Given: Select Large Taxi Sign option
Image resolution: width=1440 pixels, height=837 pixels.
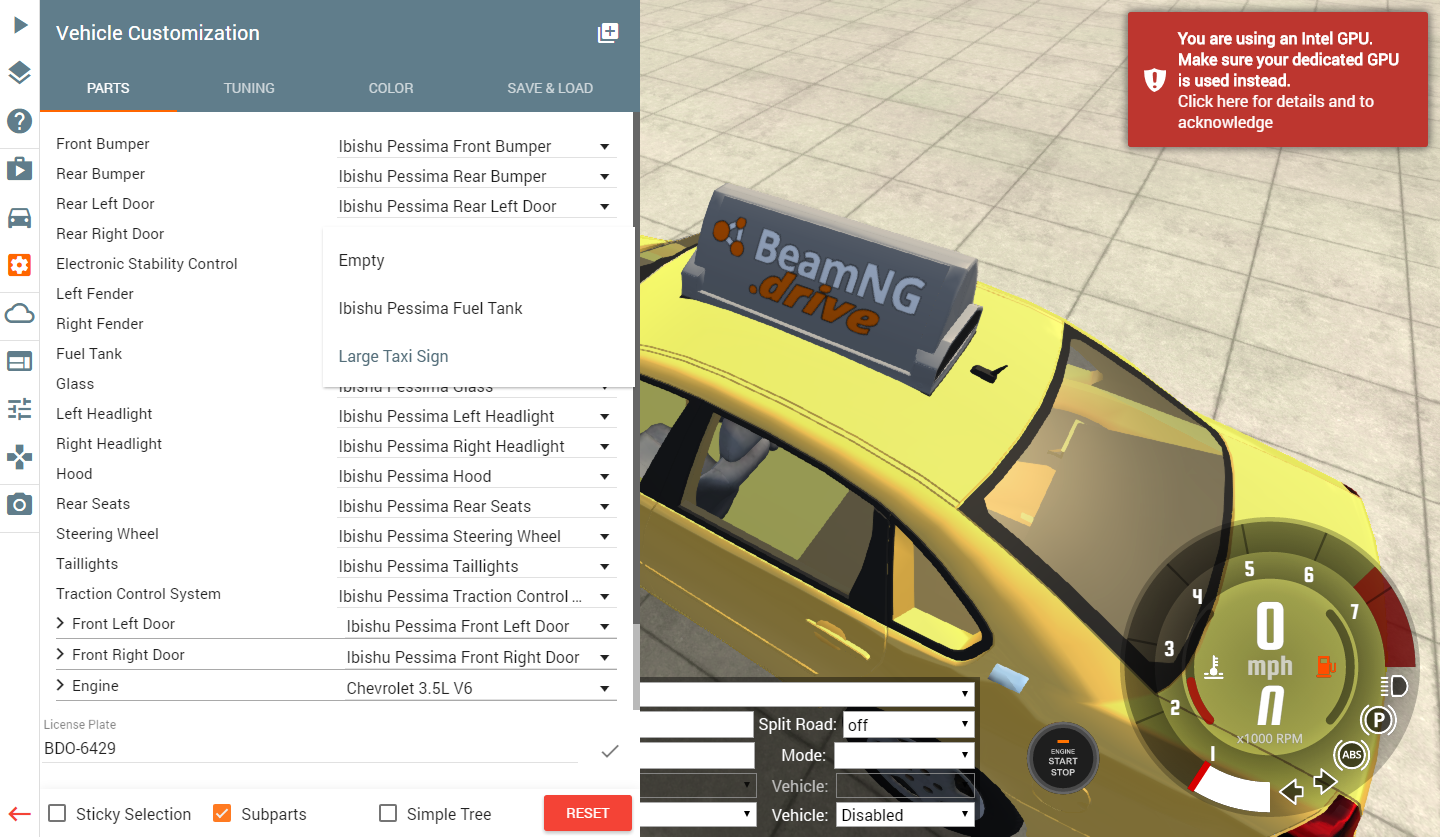Looking at the screenshot, I should 479,356.
